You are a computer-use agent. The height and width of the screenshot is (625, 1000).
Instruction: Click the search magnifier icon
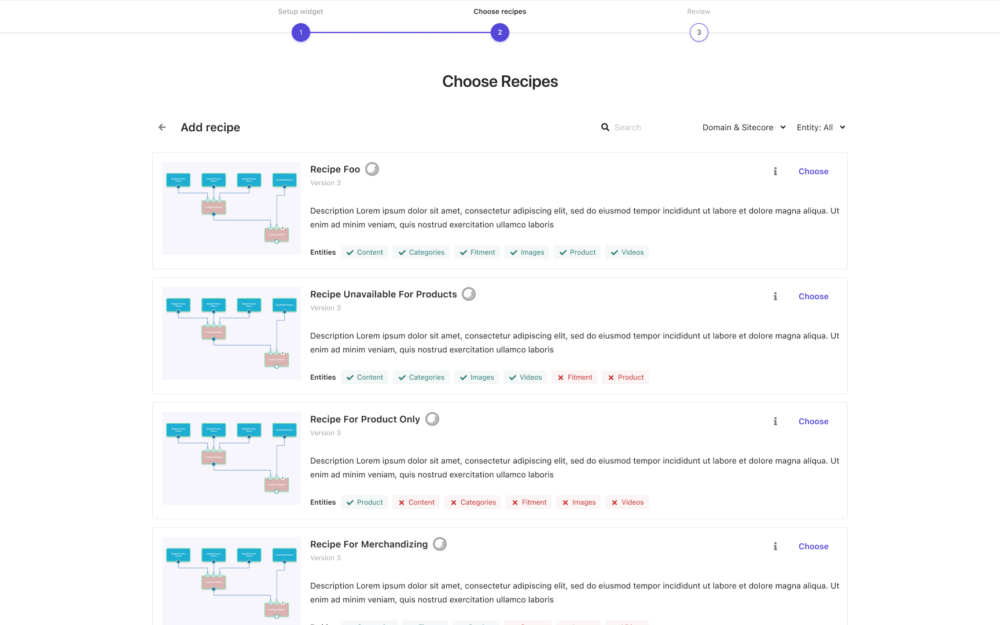coord(605,128)
